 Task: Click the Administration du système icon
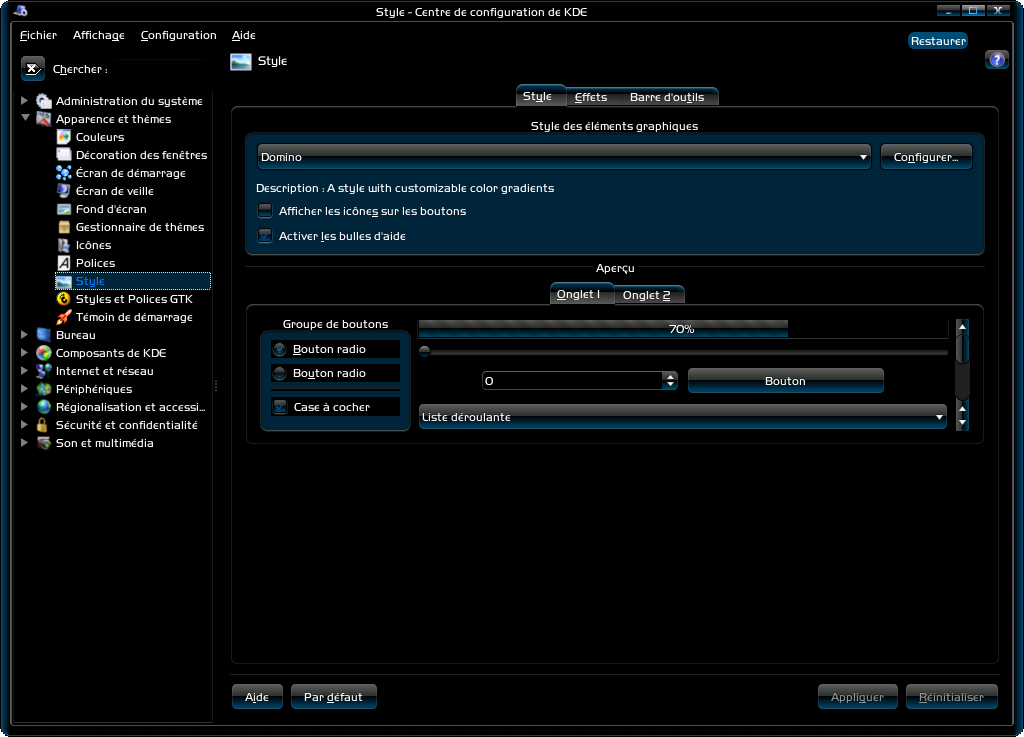(x=43, y=101)
